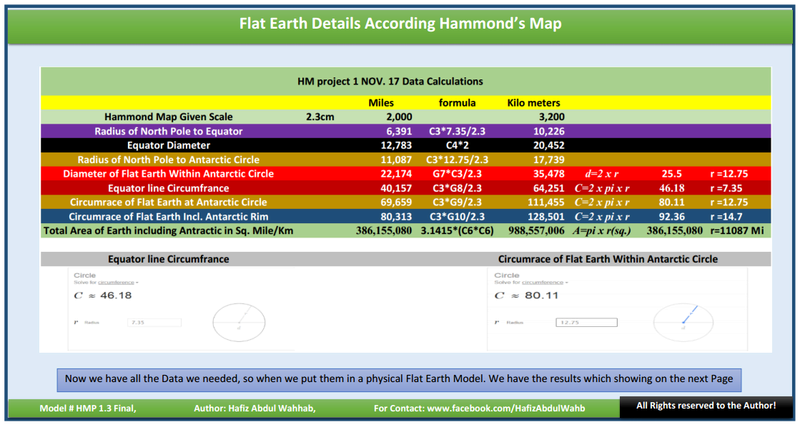The image size is (800, 430).
Task: Click the 'r =7.35' note
Action: [x=726, y=188]
